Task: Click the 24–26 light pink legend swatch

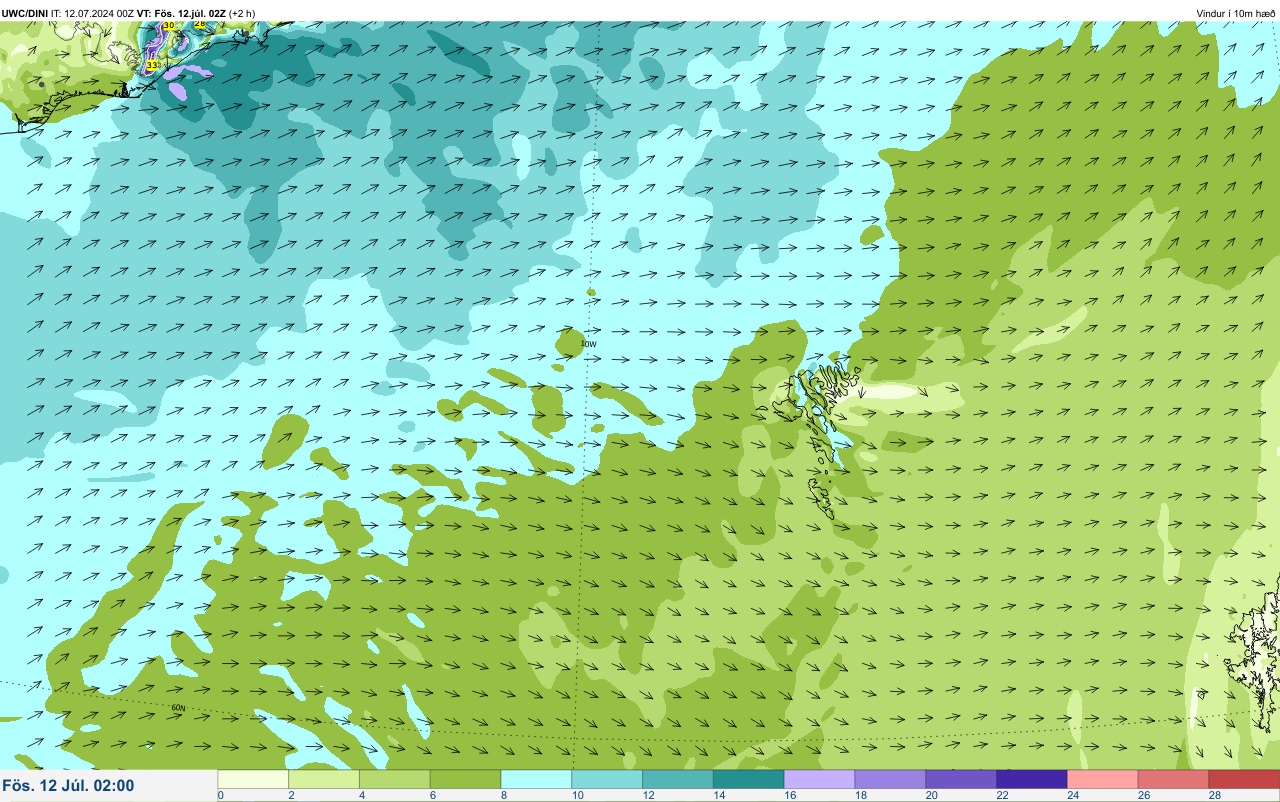Action: 1103,779
